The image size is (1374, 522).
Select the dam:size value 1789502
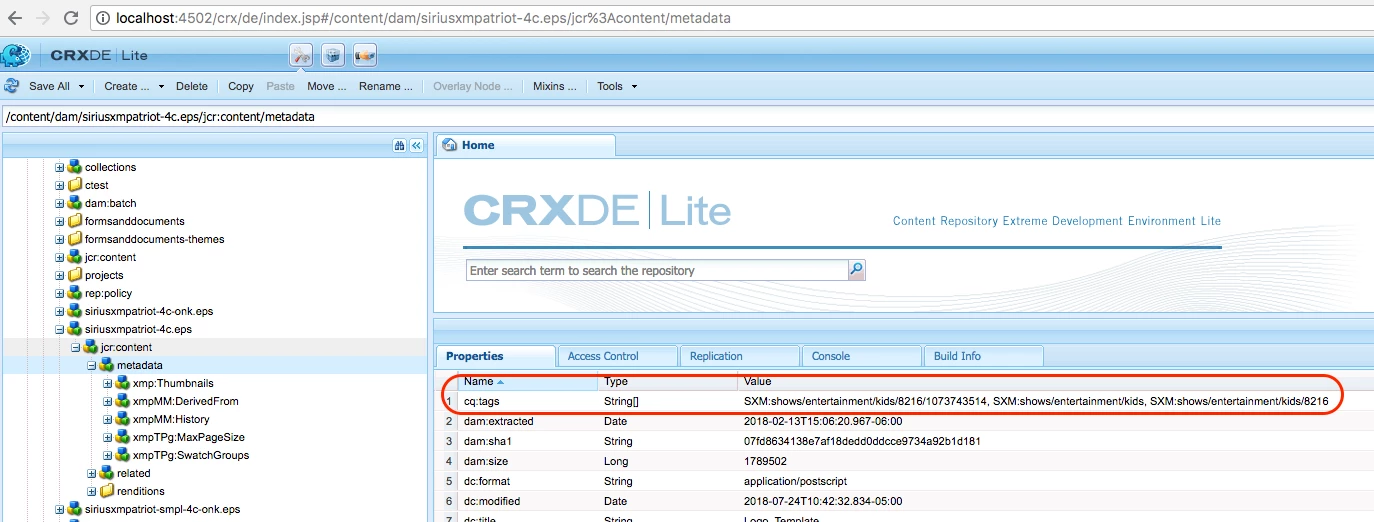coord(765,461)
